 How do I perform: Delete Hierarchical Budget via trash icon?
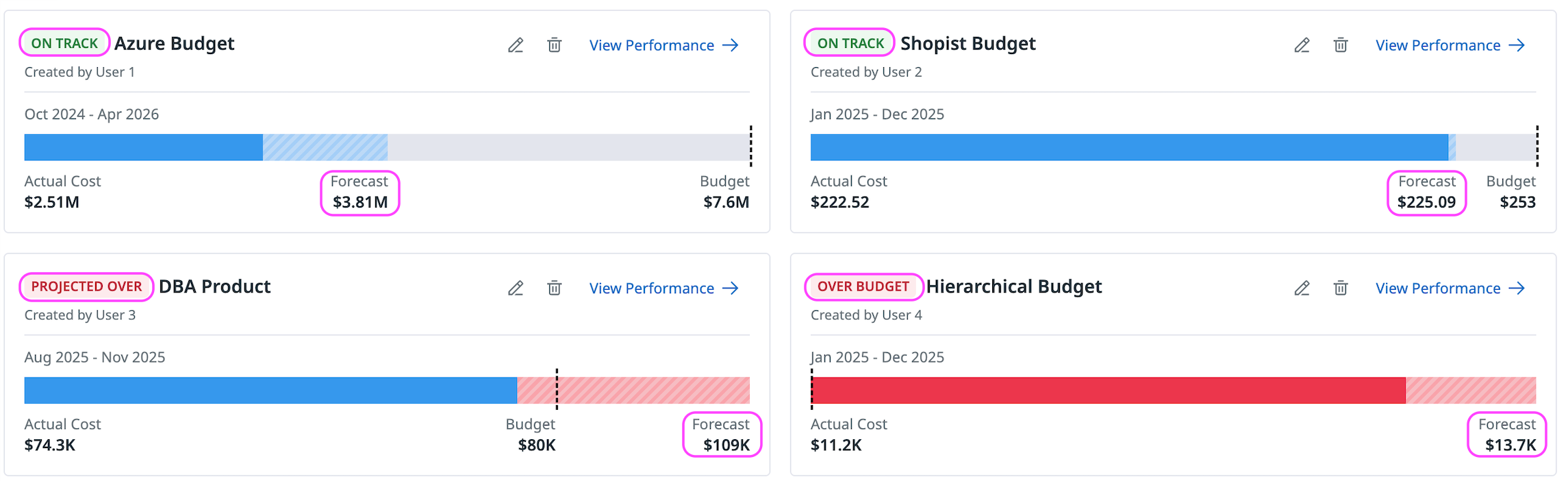pyautogui.click(x=1340, y=288)
